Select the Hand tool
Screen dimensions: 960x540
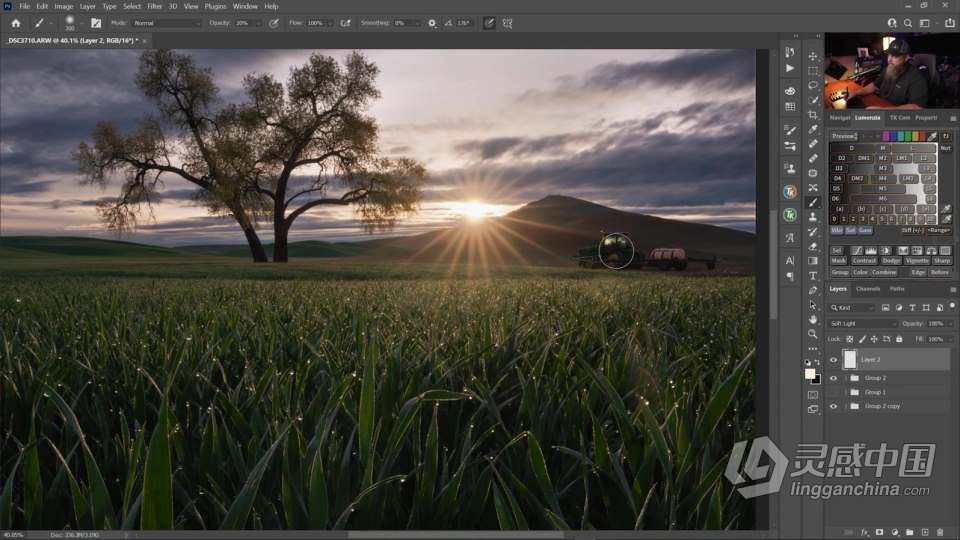click(813, 320)
